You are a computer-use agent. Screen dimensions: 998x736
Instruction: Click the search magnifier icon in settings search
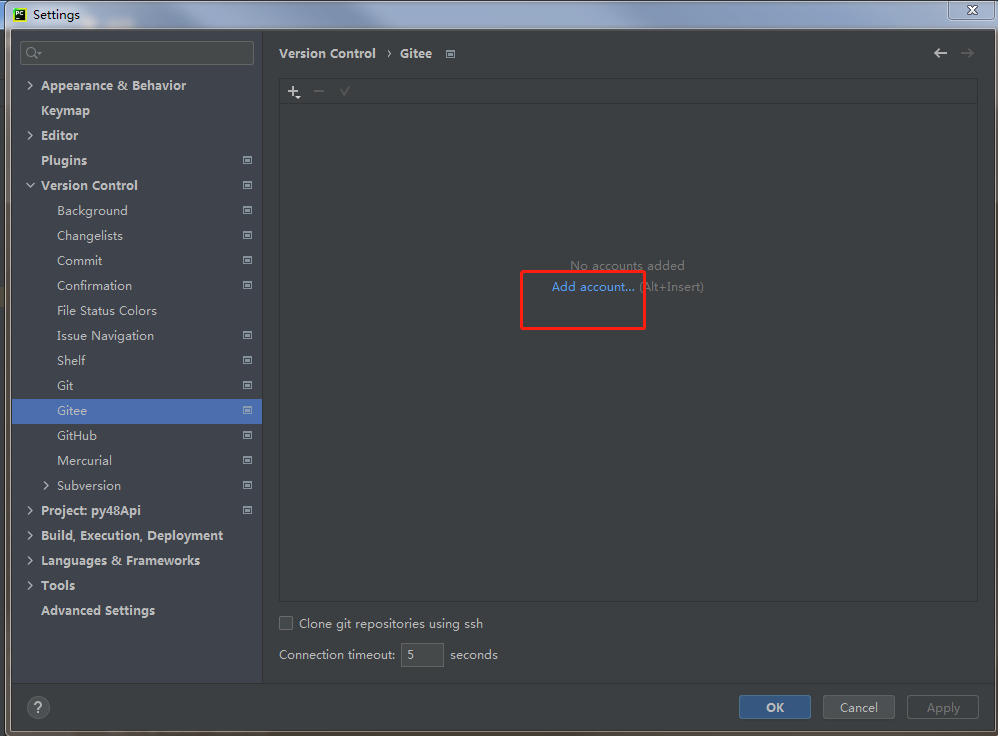pos(33,53)
